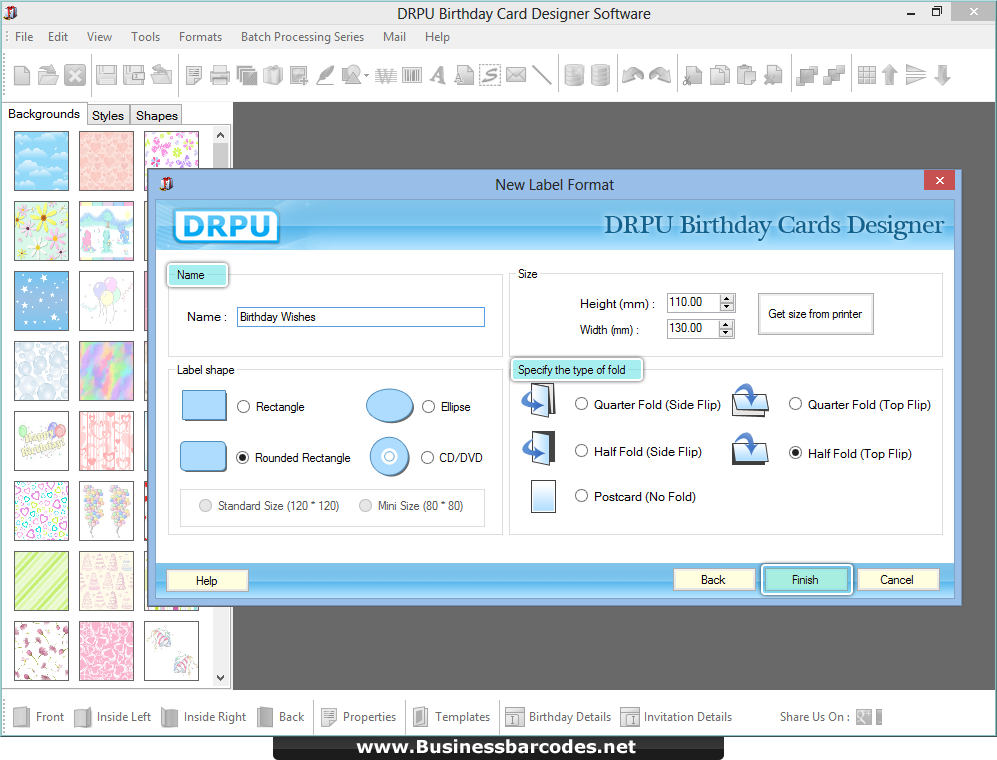This screenshot has height=760, width=997.
Task: Click the first database cylinder icon
Action: point(574,76)
